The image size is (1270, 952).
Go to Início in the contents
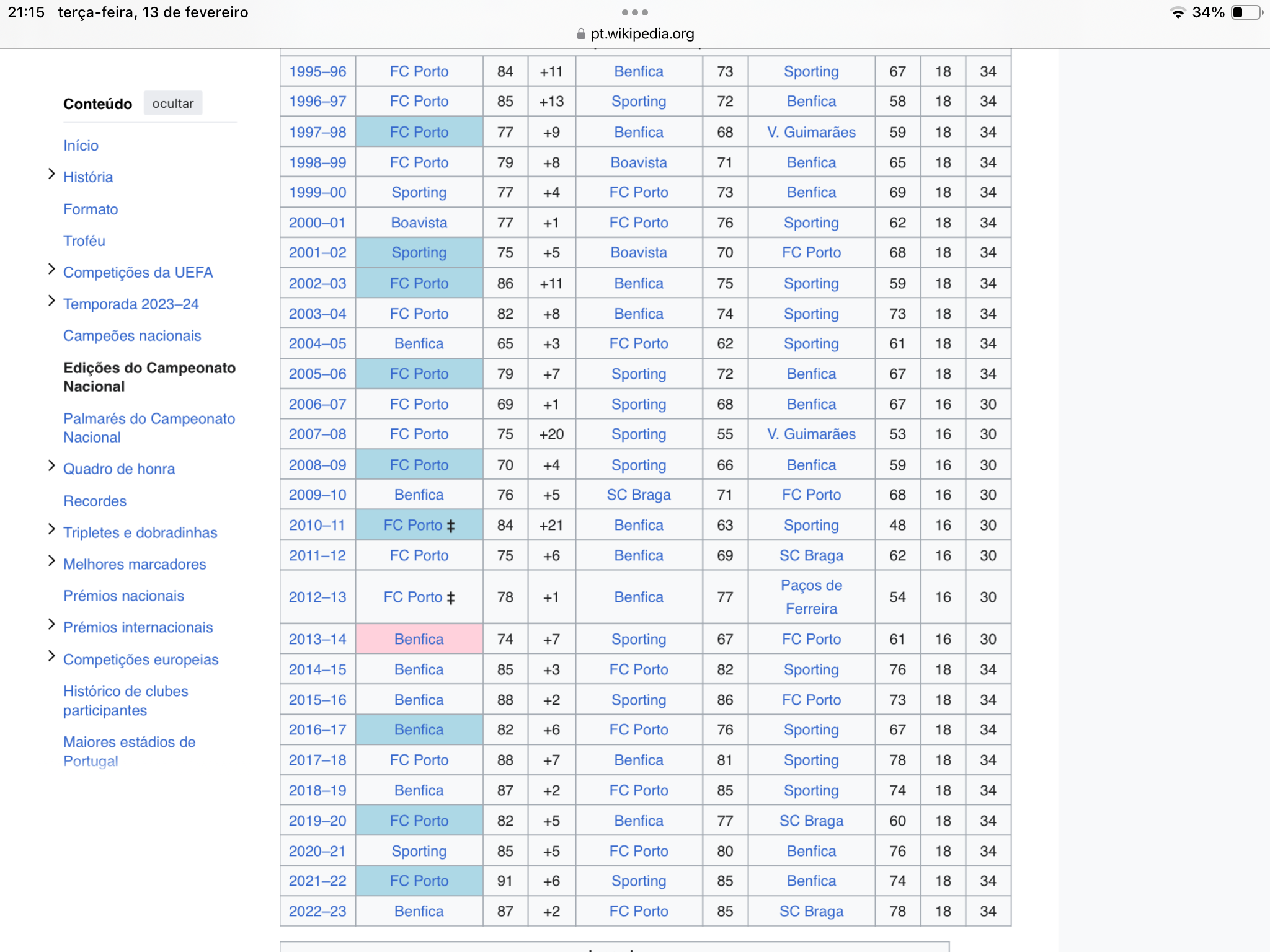81,145
